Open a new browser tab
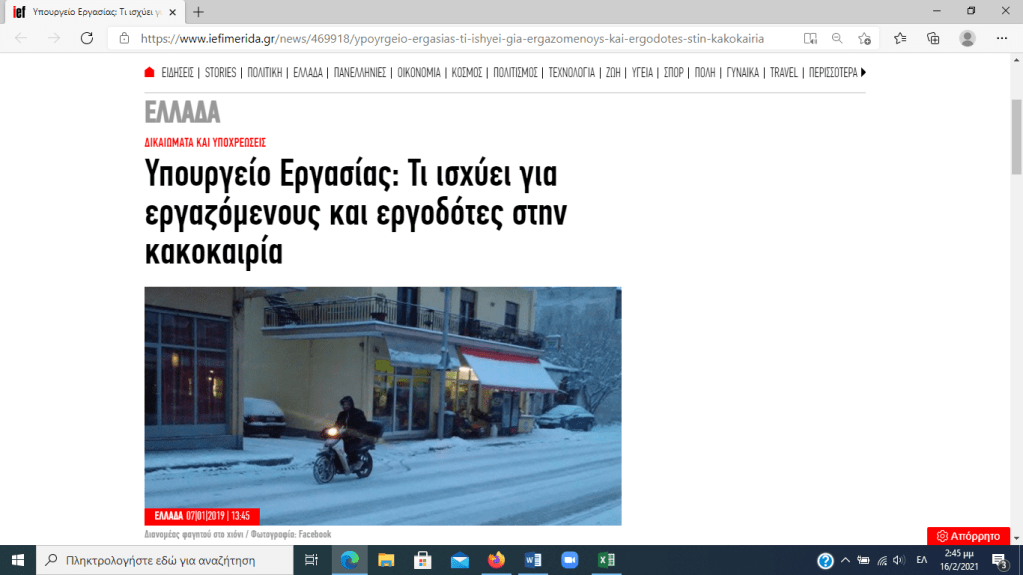1023x575 pixels. coord(198,12)
